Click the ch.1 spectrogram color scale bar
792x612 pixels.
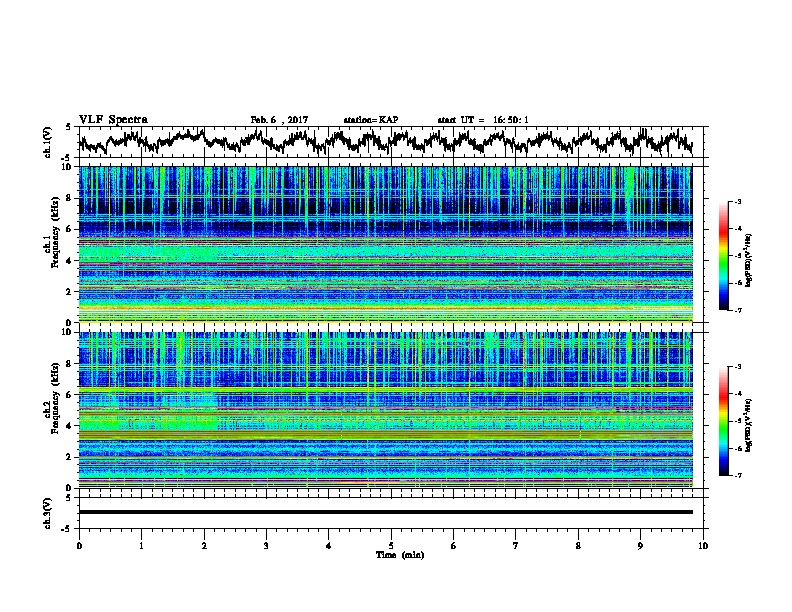coord(724,256)
